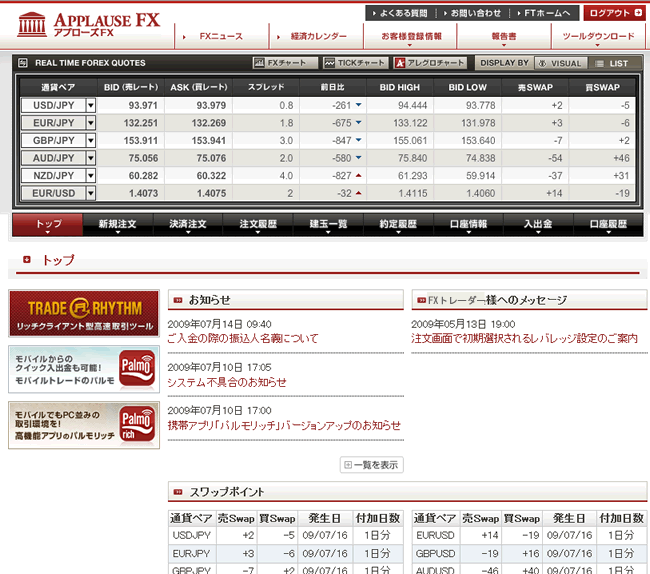The image size is (650, 574).
Task: Click the EURUSD row in swap table
Action: point(528,535)
